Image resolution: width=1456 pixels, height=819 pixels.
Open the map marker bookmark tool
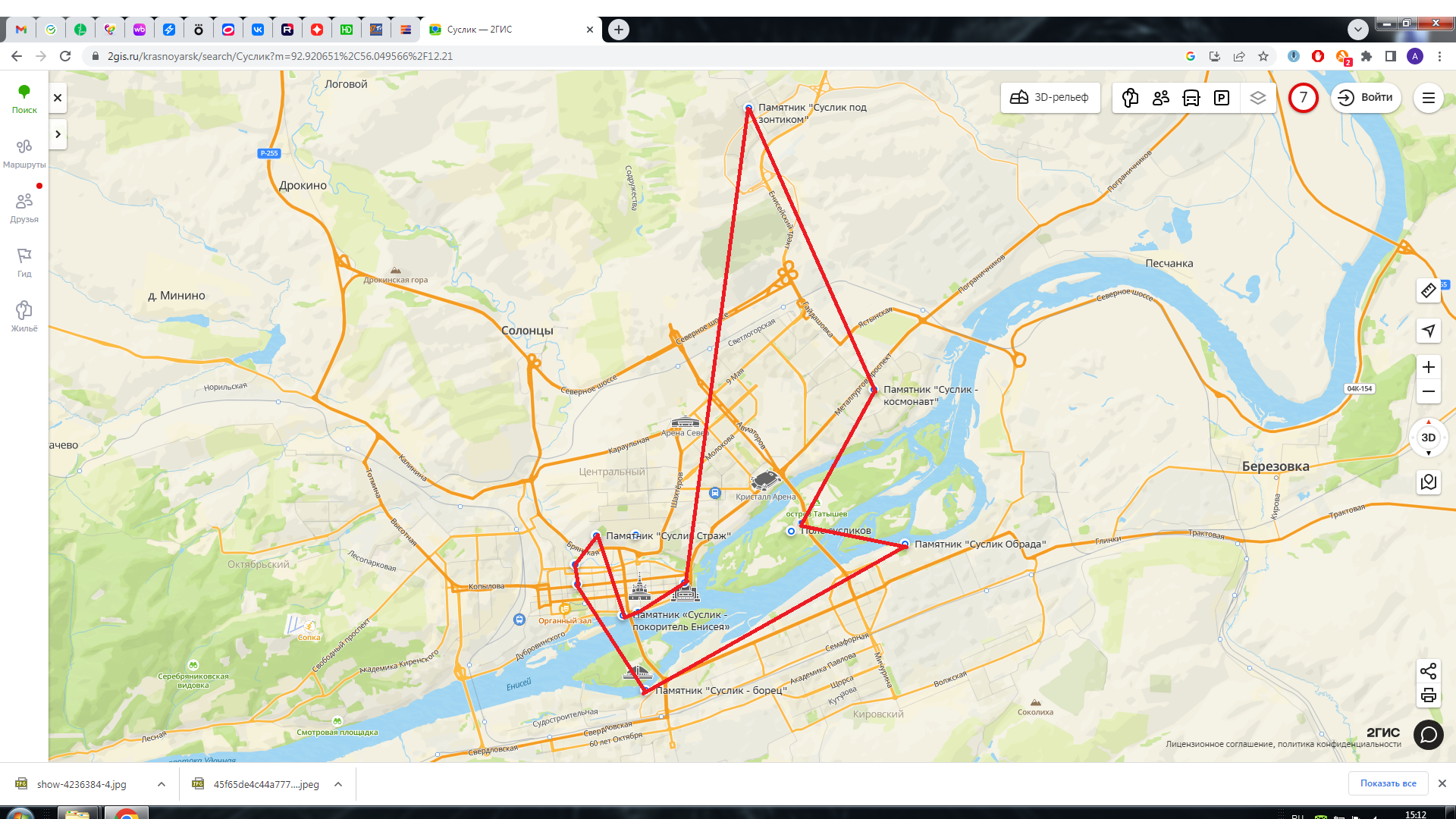pyautogui.click(x=1429, y=482)
